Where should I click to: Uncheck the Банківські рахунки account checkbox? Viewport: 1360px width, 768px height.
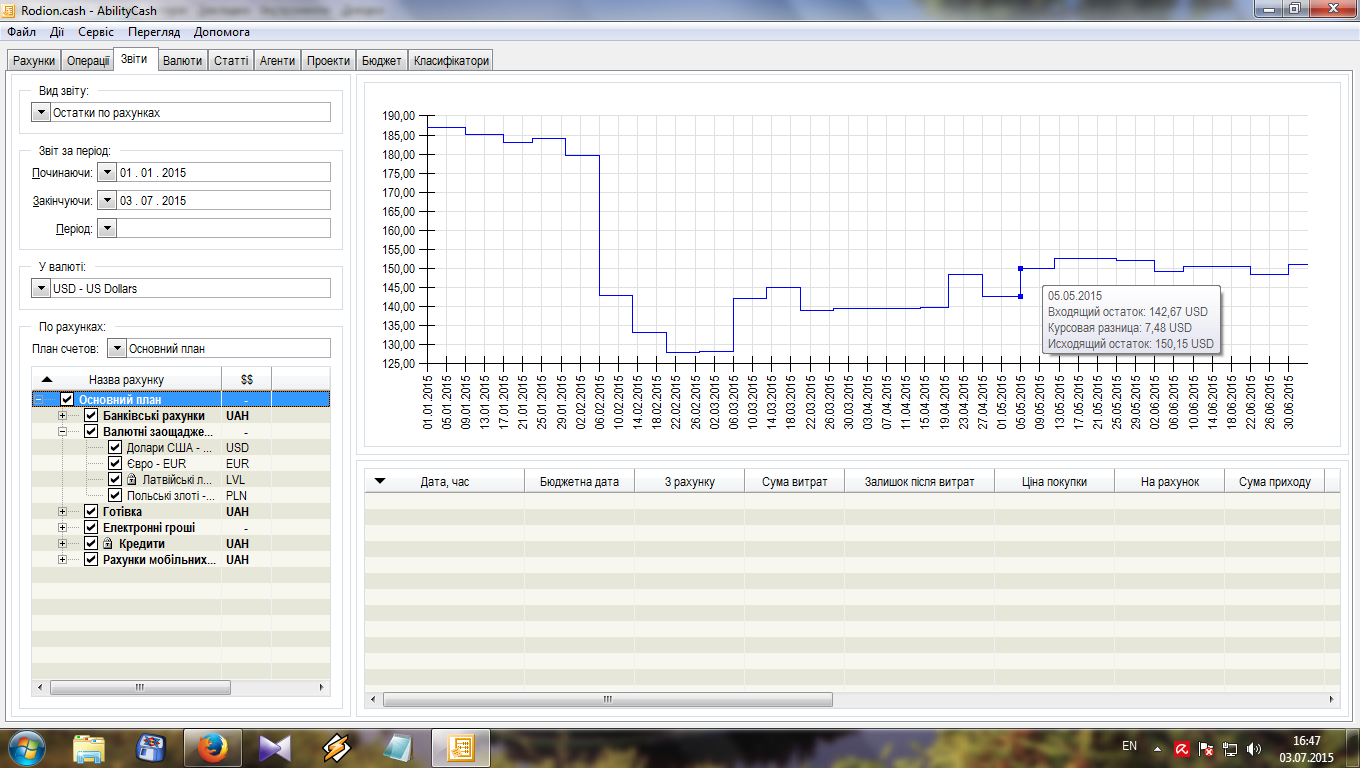click(x=91, y=416)
